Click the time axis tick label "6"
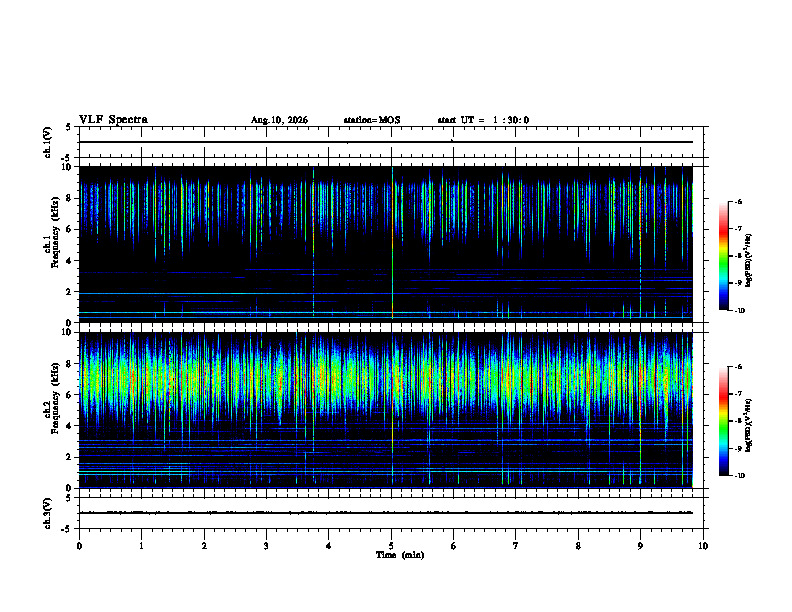792x612 pixels. pos(454,546)
